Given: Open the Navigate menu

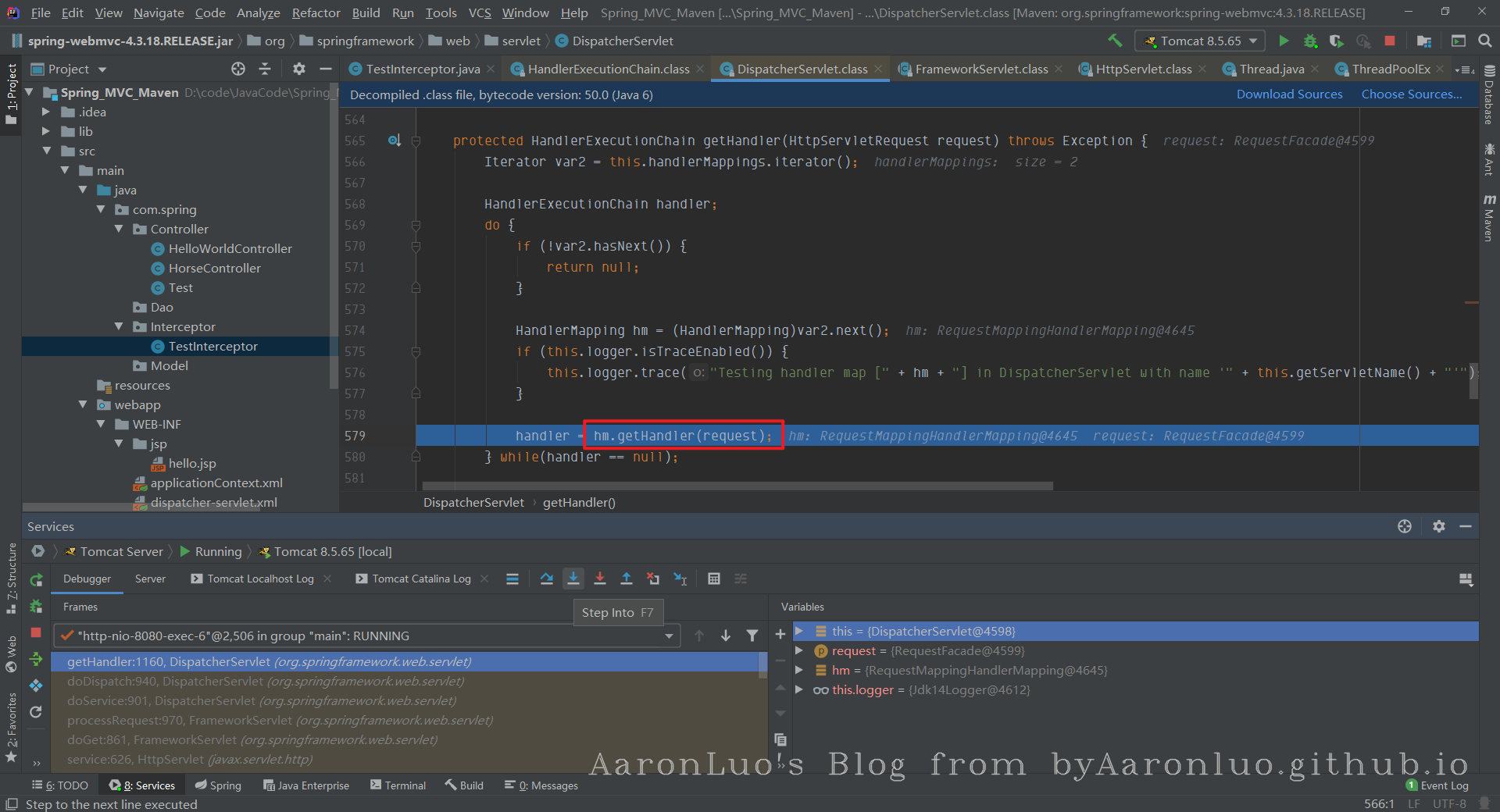Looking at the screenshot, I should point(159,12).
